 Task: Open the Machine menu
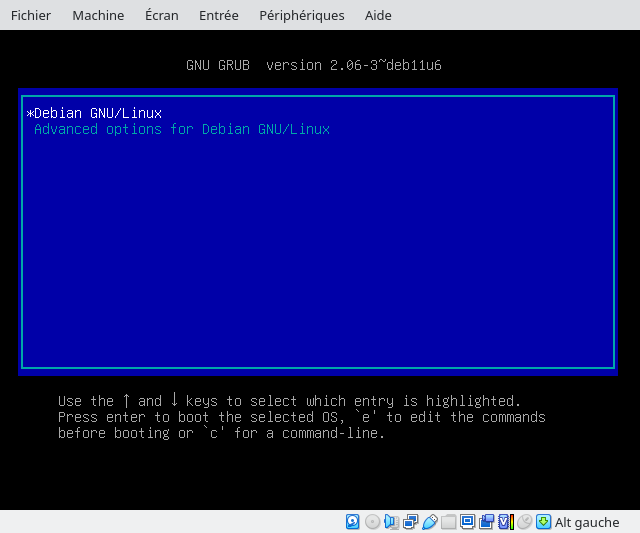coord(98,15)
